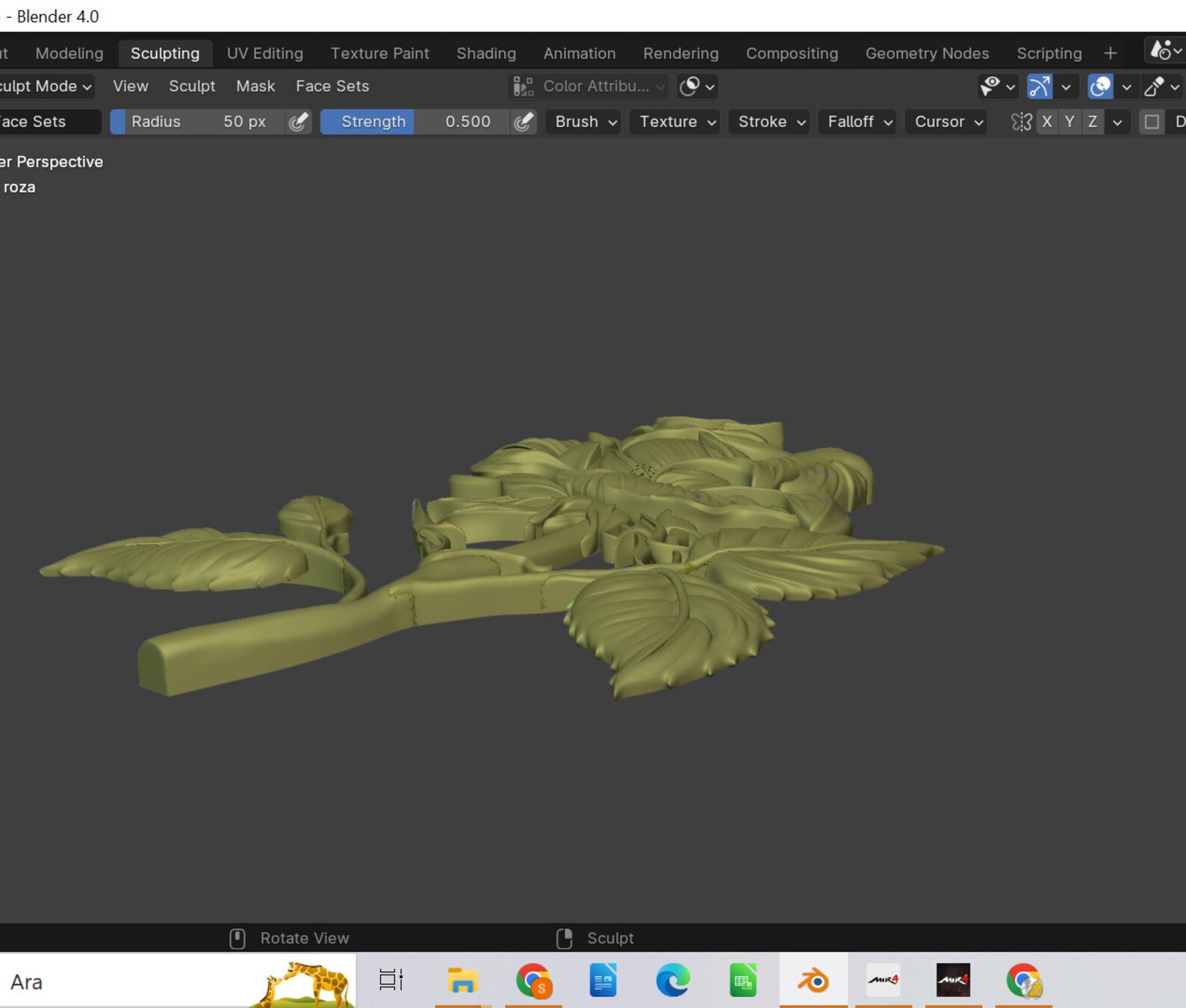Enable Y axis symmetry
This screenshot has width=1186, height=1008.
pyautogui.click(x=1069, y=122)
